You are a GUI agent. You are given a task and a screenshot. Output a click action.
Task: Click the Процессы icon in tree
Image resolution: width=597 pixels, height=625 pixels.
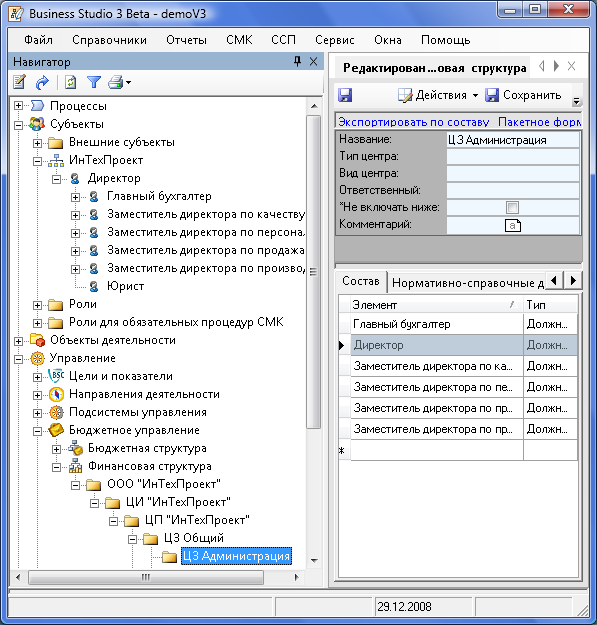[37, 106]
